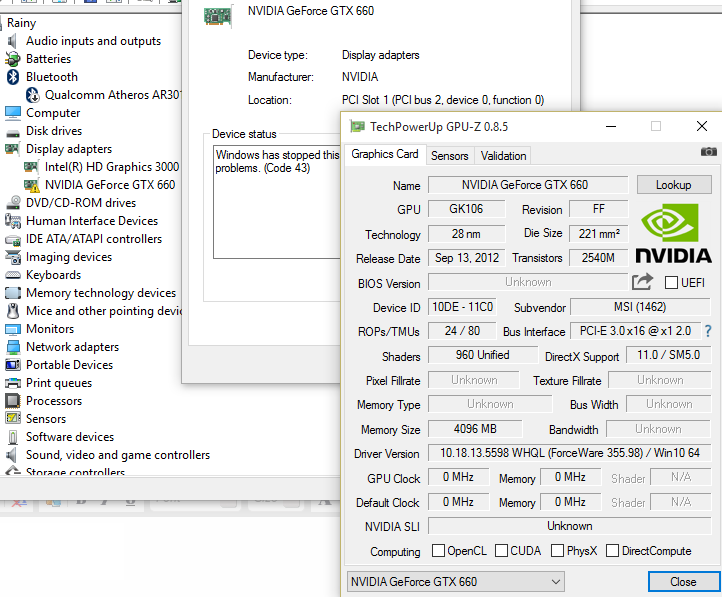This screenshot has width=722, height=600.
Task: Click the Device status text box
Action: (x=277, y=202)
